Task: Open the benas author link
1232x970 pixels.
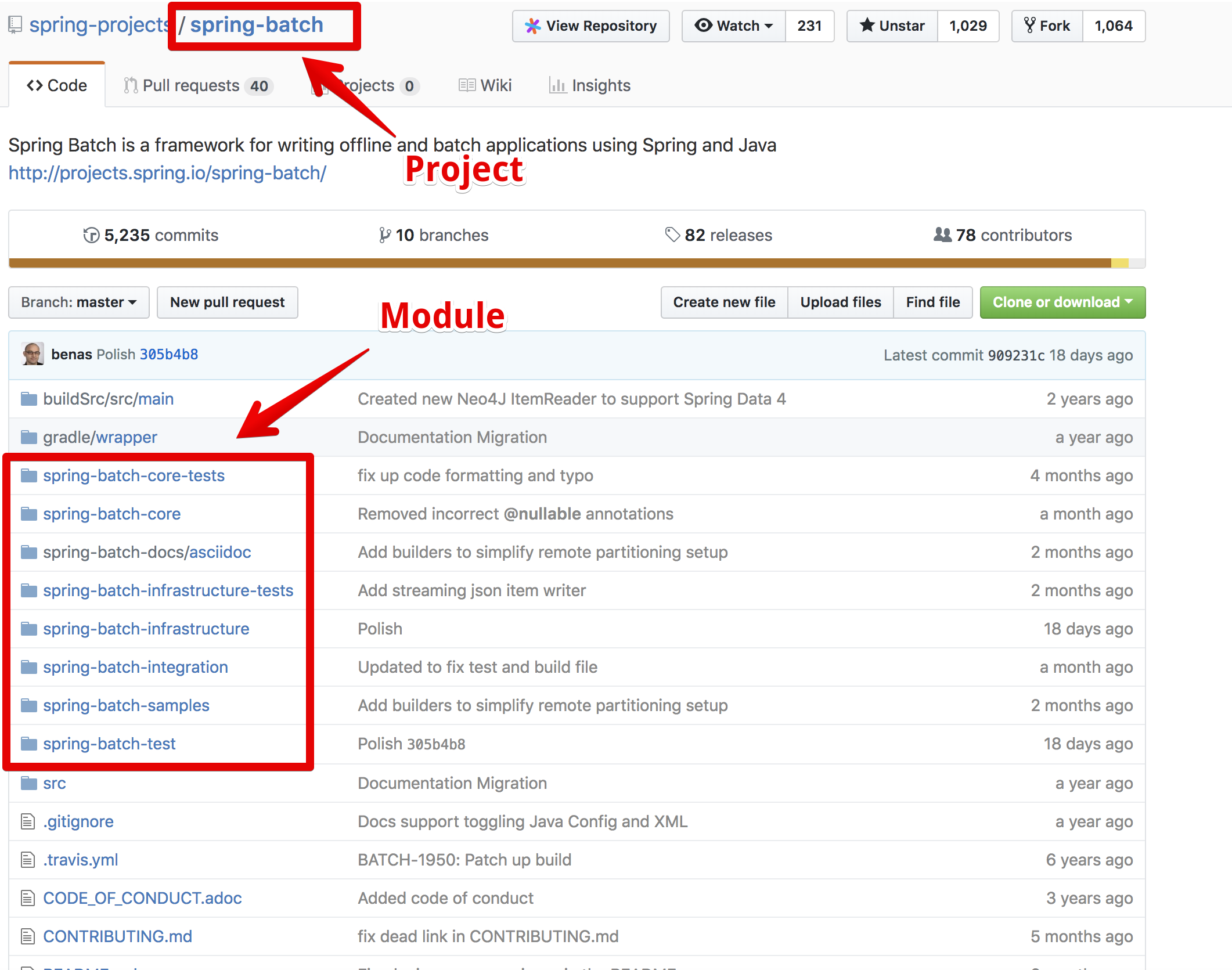Action: click(71, 355)
